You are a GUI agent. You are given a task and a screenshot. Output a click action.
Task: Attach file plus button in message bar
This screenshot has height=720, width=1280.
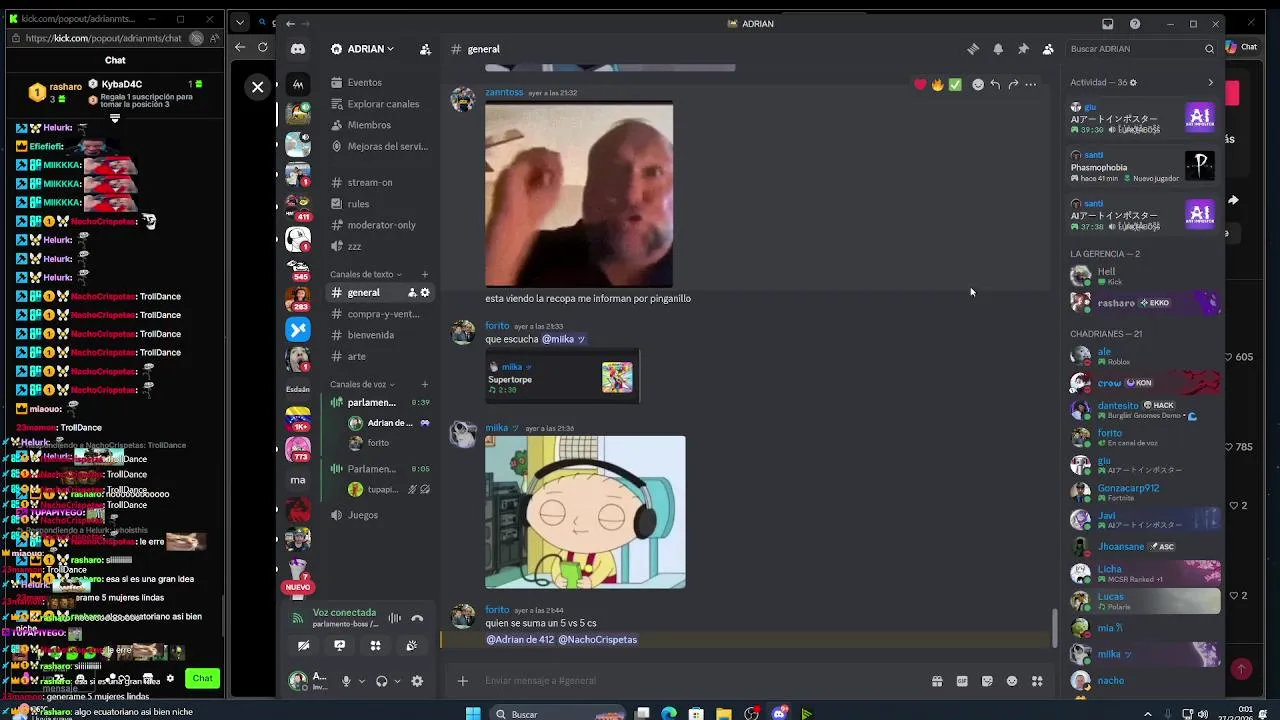(462, 681)
